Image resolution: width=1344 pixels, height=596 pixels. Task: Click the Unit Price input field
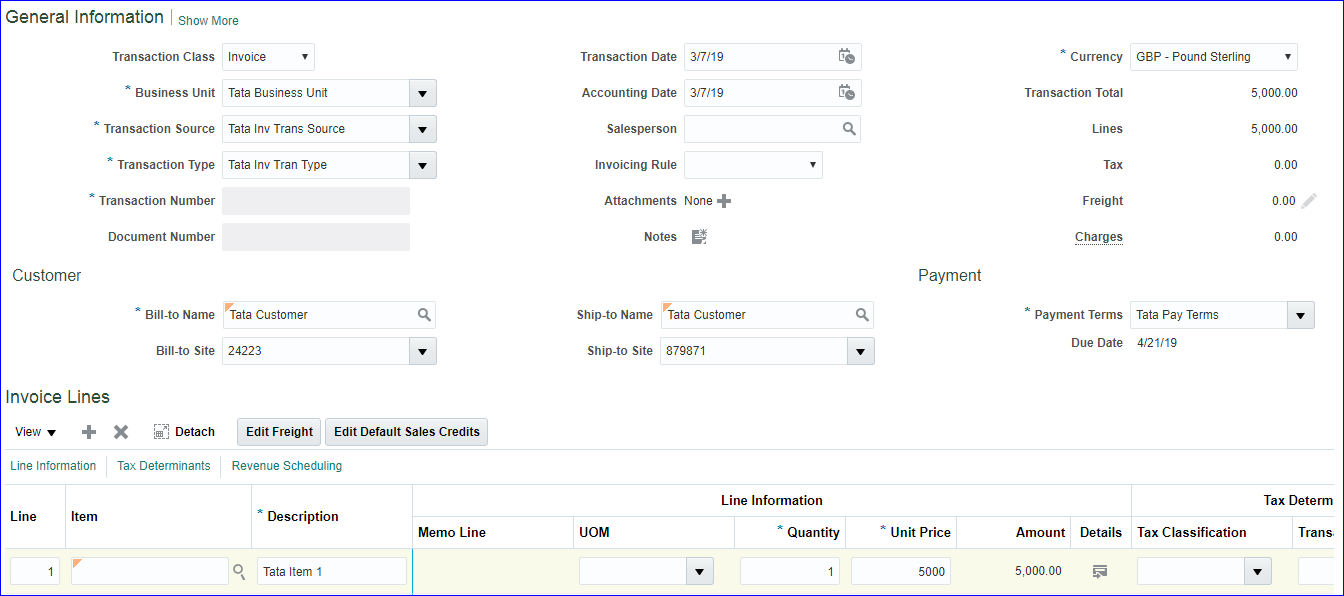click(x=900, y=571)
